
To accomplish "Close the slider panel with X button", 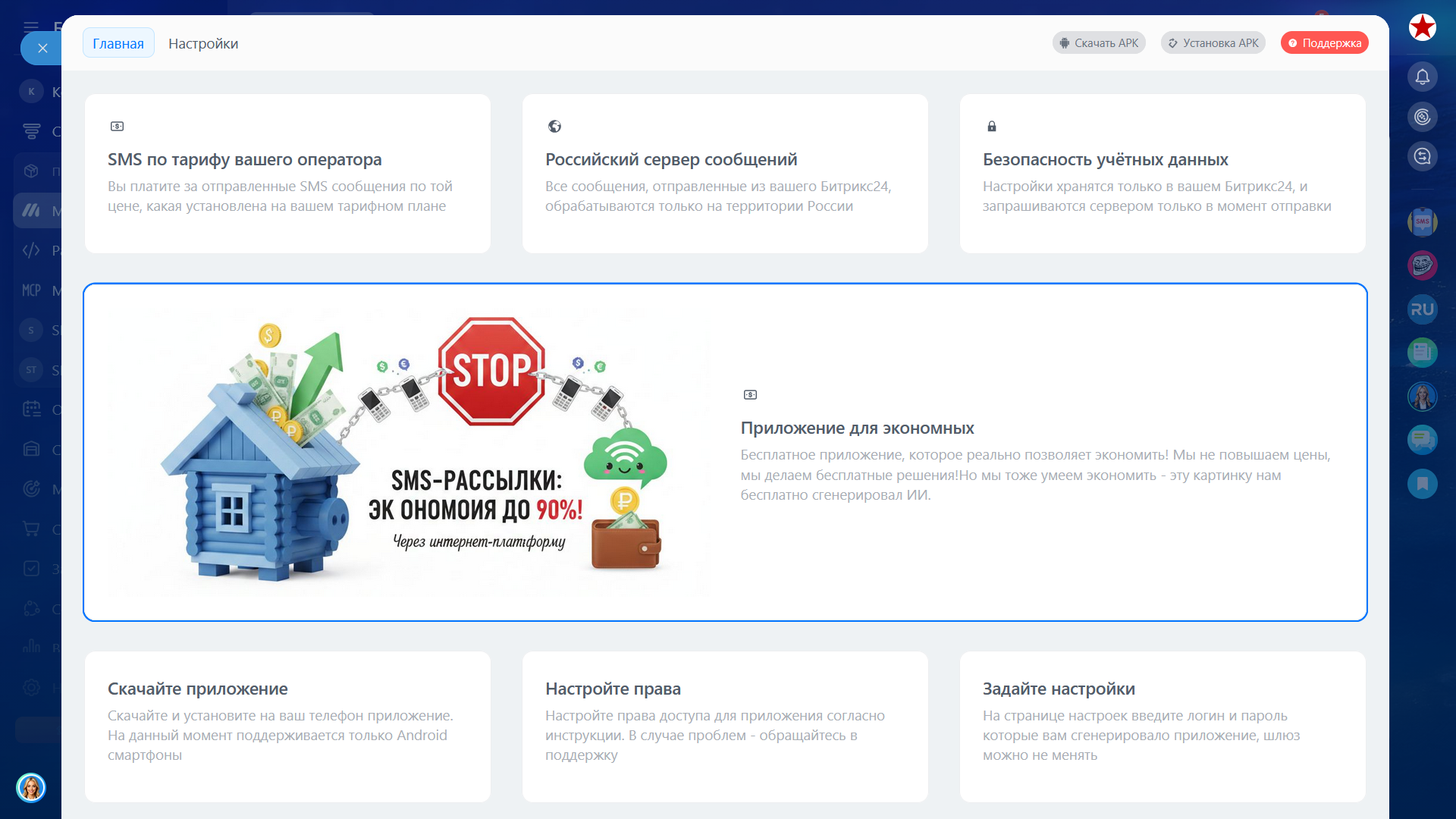I will [42, 49].
